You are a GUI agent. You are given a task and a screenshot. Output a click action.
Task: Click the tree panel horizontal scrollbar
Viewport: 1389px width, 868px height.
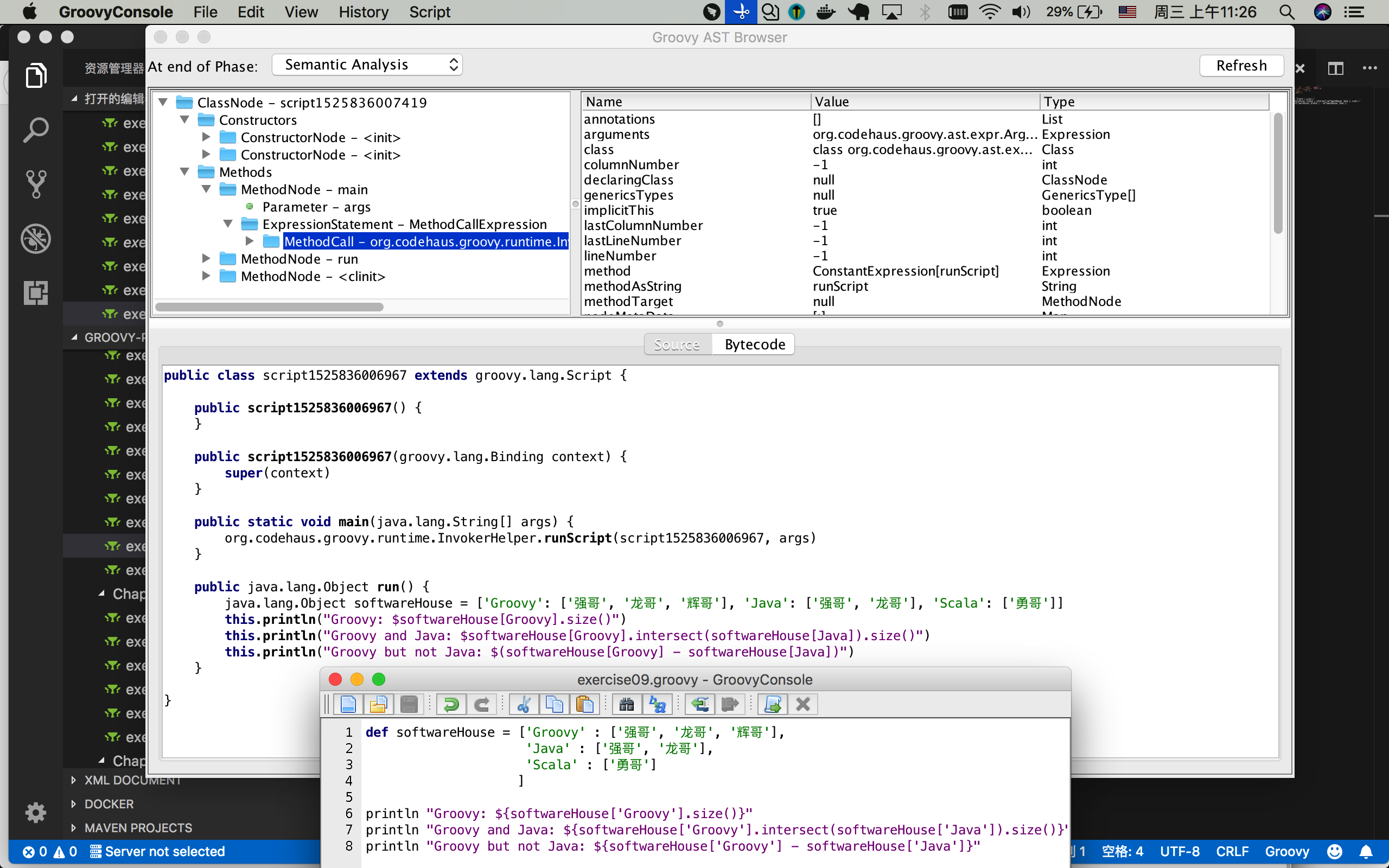[269, 307]
